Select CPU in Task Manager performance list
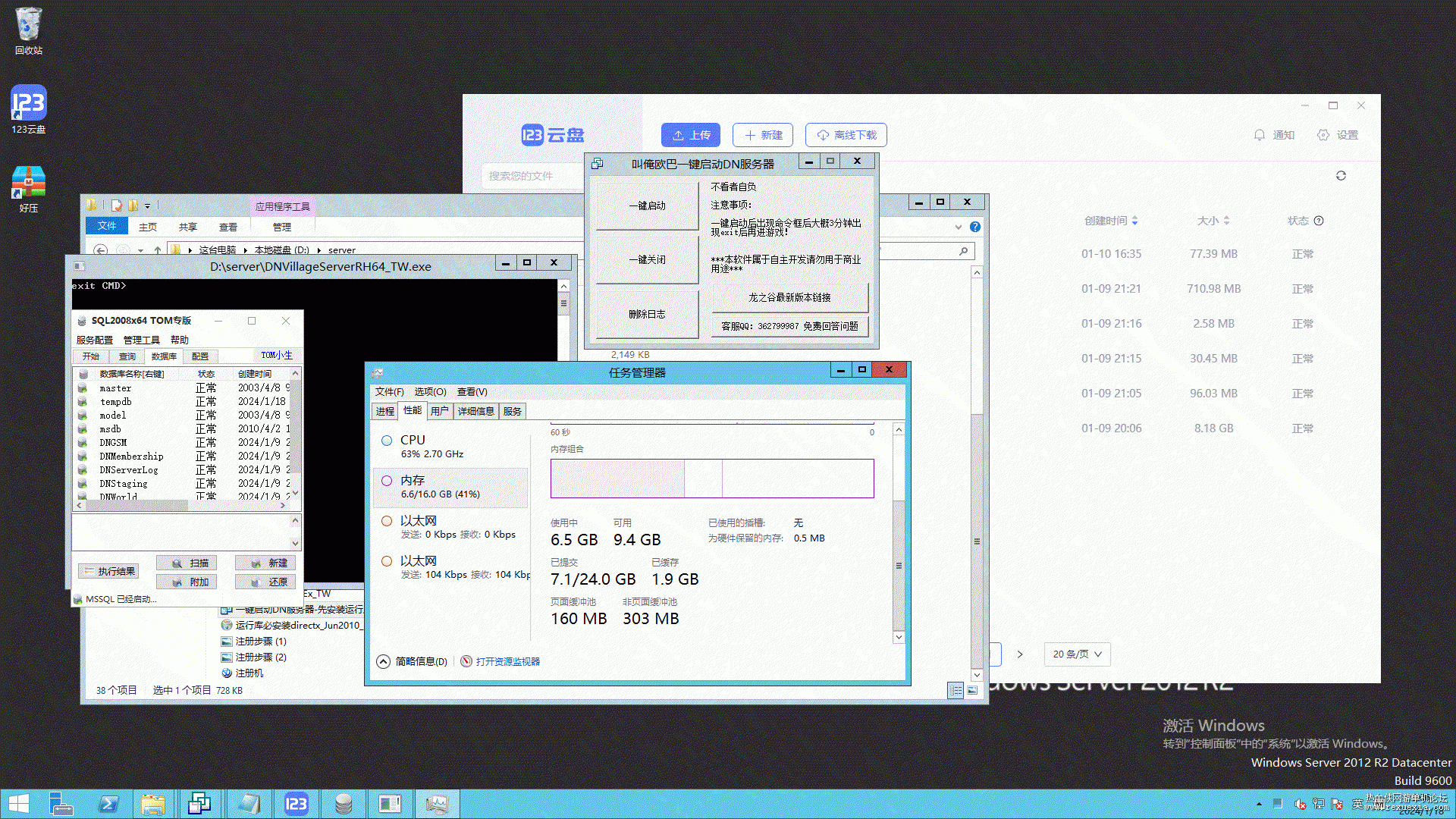 [451, 446]
